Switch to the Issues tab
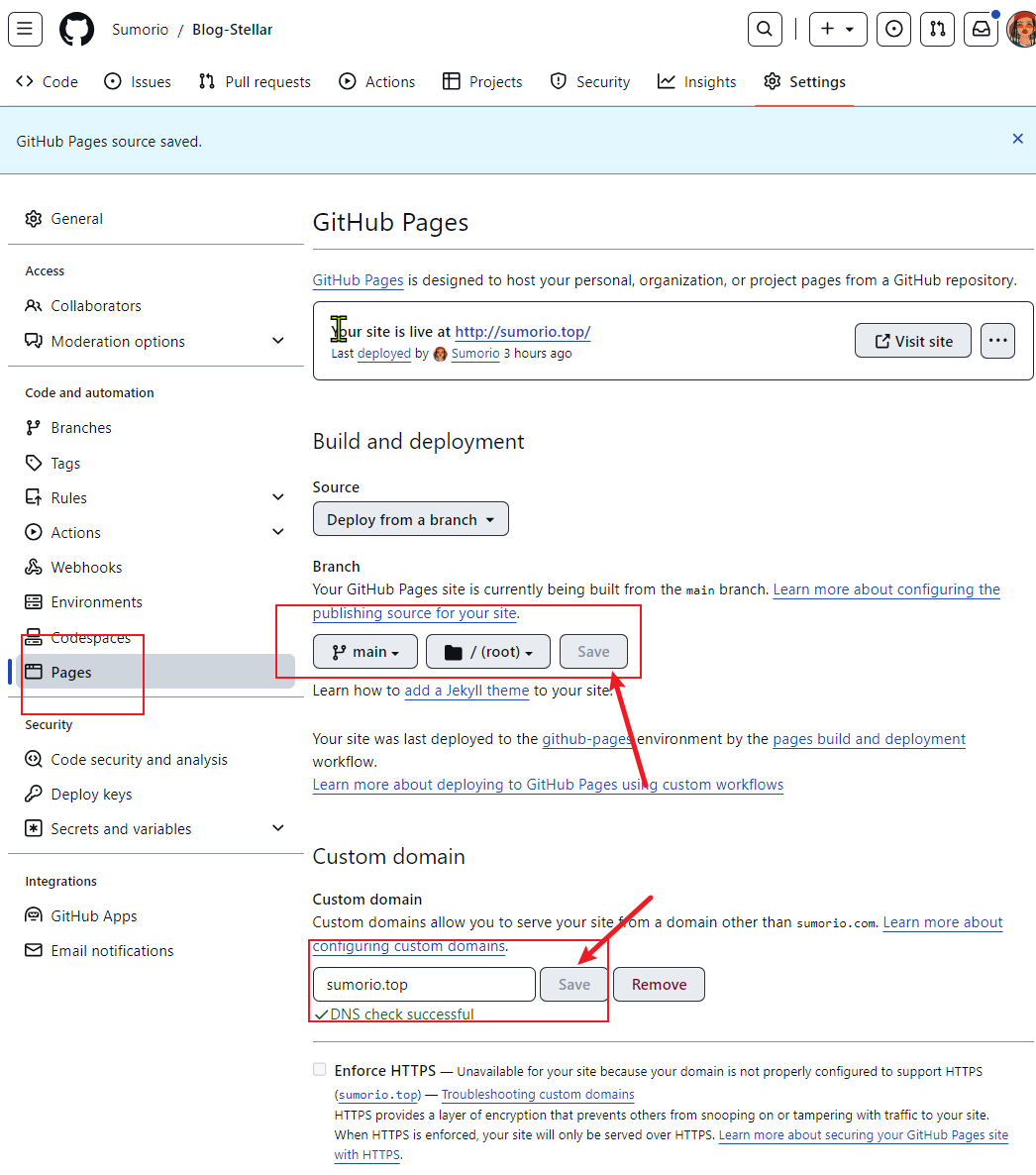Viewport: 1036px width, 1175px height. (x=137, y=81)
